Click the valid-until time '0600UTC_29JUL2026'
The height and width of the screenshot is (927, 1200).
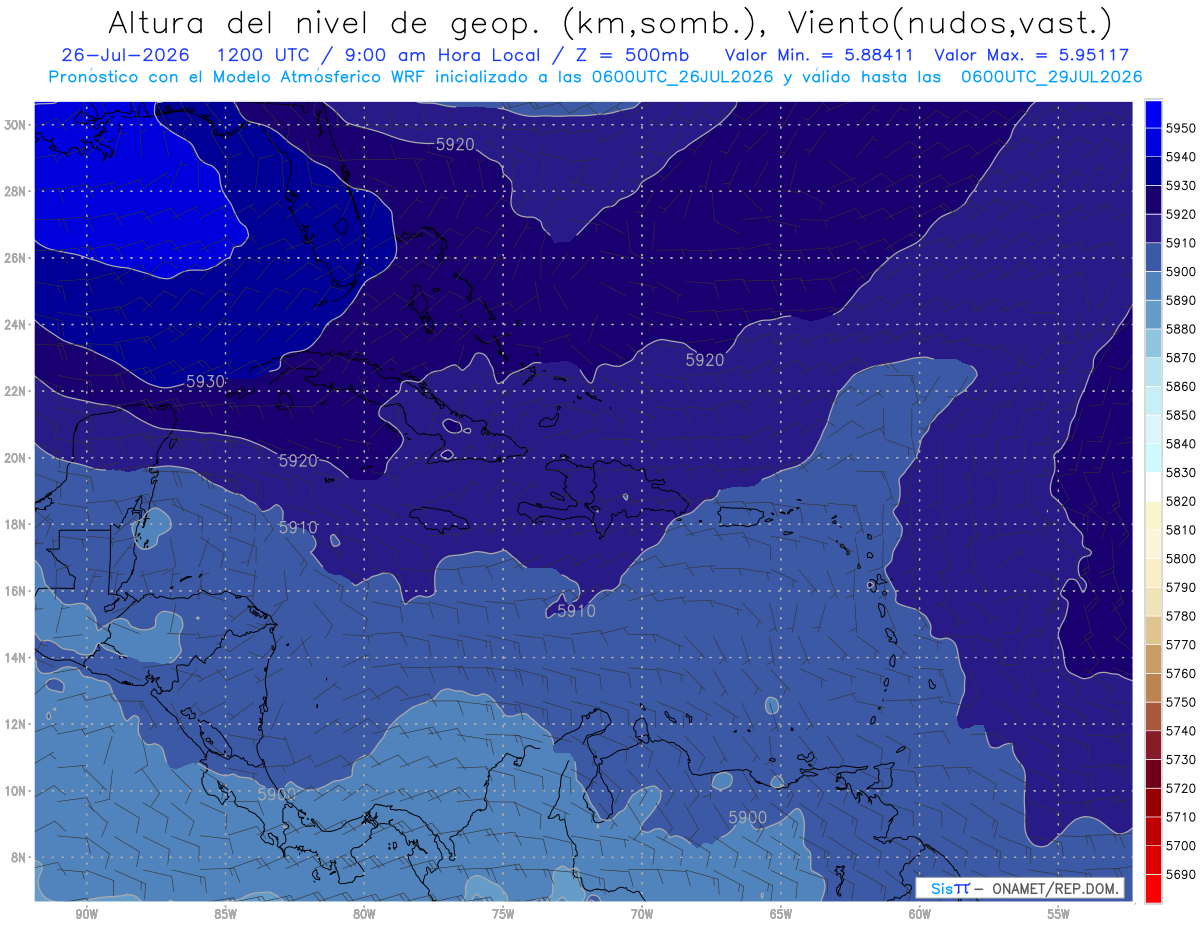pos(1052,76)
